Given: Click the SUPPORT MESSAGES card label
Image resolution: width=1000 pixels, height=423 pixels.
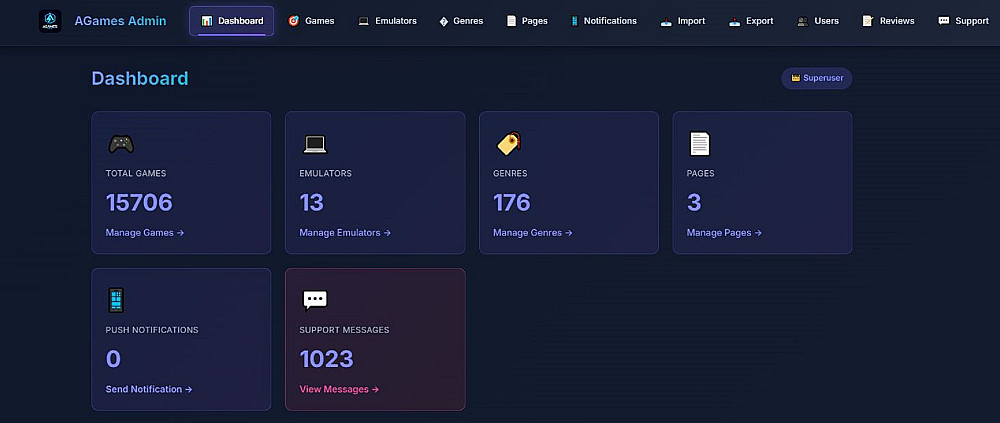Looking at the screenshot, I should (x=344, y=330).
